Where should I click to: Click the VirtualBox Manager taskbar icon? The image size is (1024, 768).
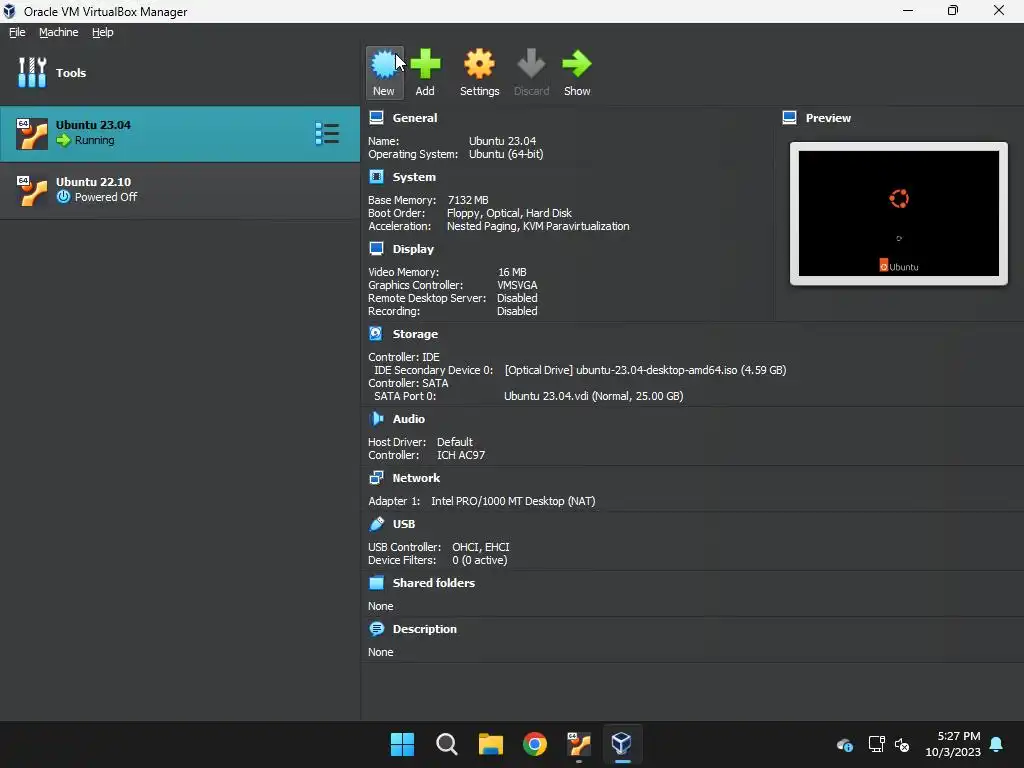tap(622, 744)
